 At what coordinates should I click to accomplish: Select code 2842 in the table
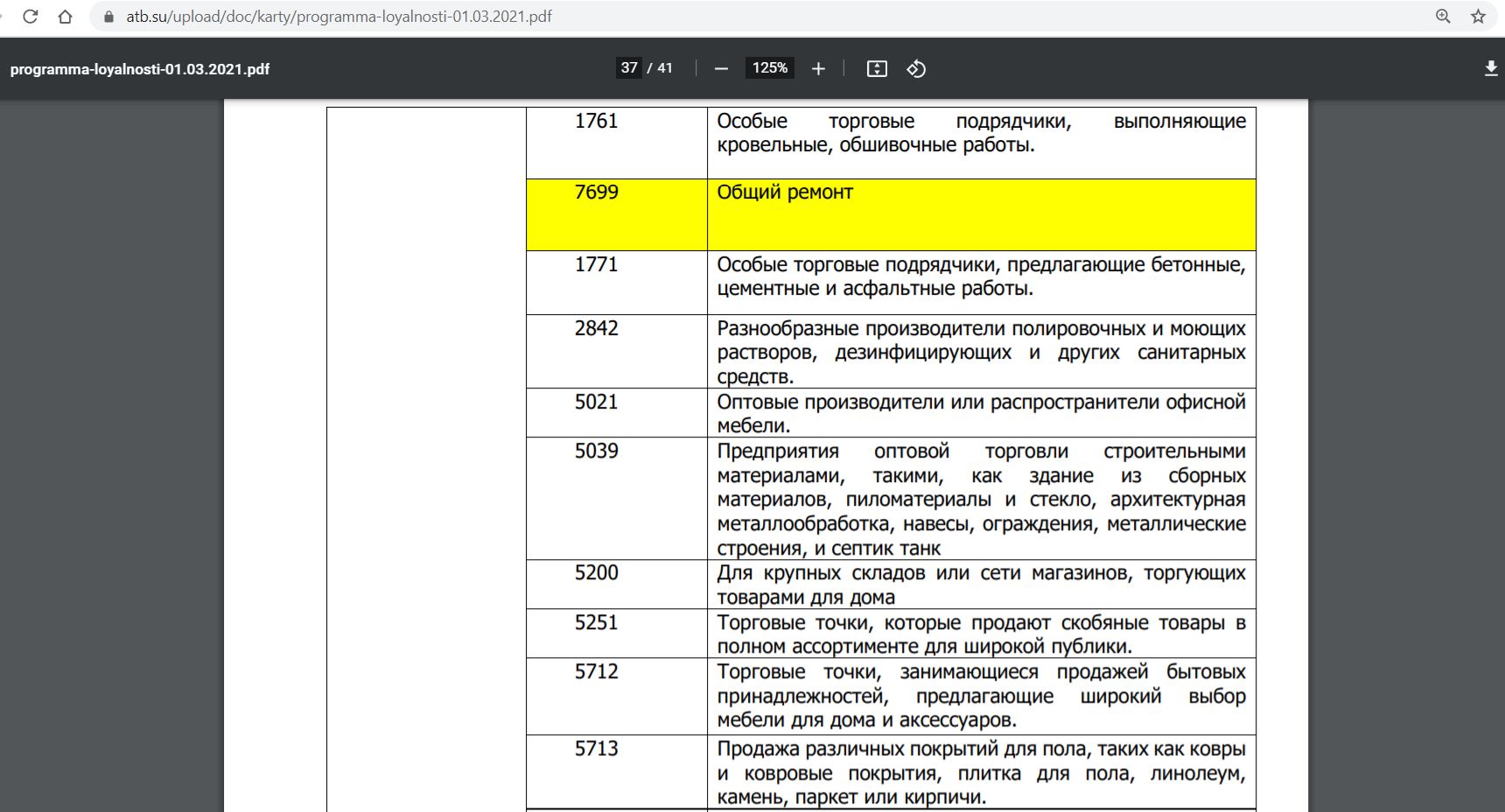596,328
